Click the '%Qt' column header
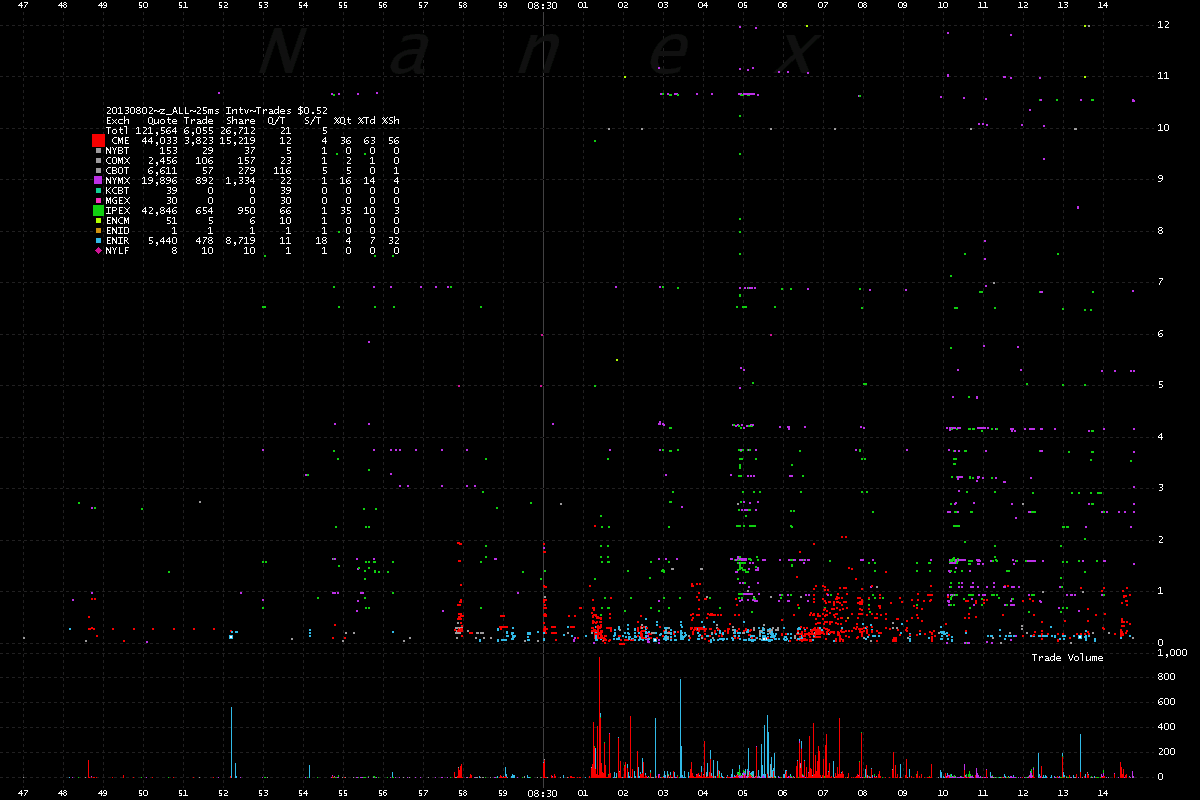This screenshot has height=800, width=1200. click(x=342, y=121)
